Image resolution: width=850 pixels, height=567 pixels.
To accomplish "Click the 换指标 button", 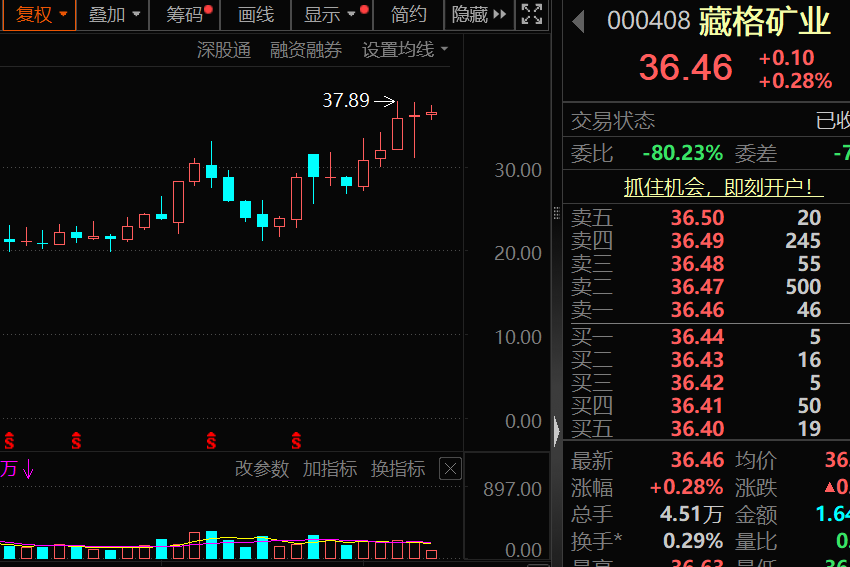I will click(398, 469).
